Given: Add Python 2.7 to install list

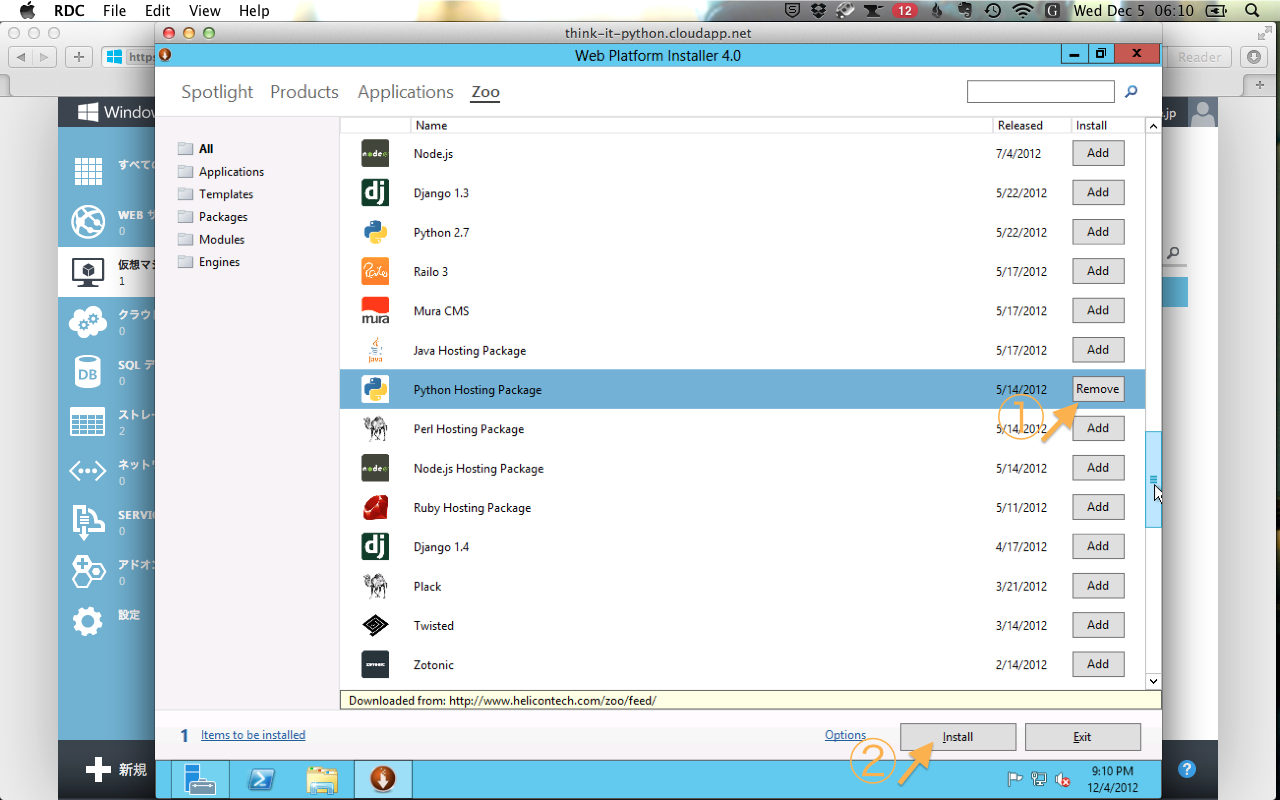Looking at the screenshot, I should point(1098,232).
